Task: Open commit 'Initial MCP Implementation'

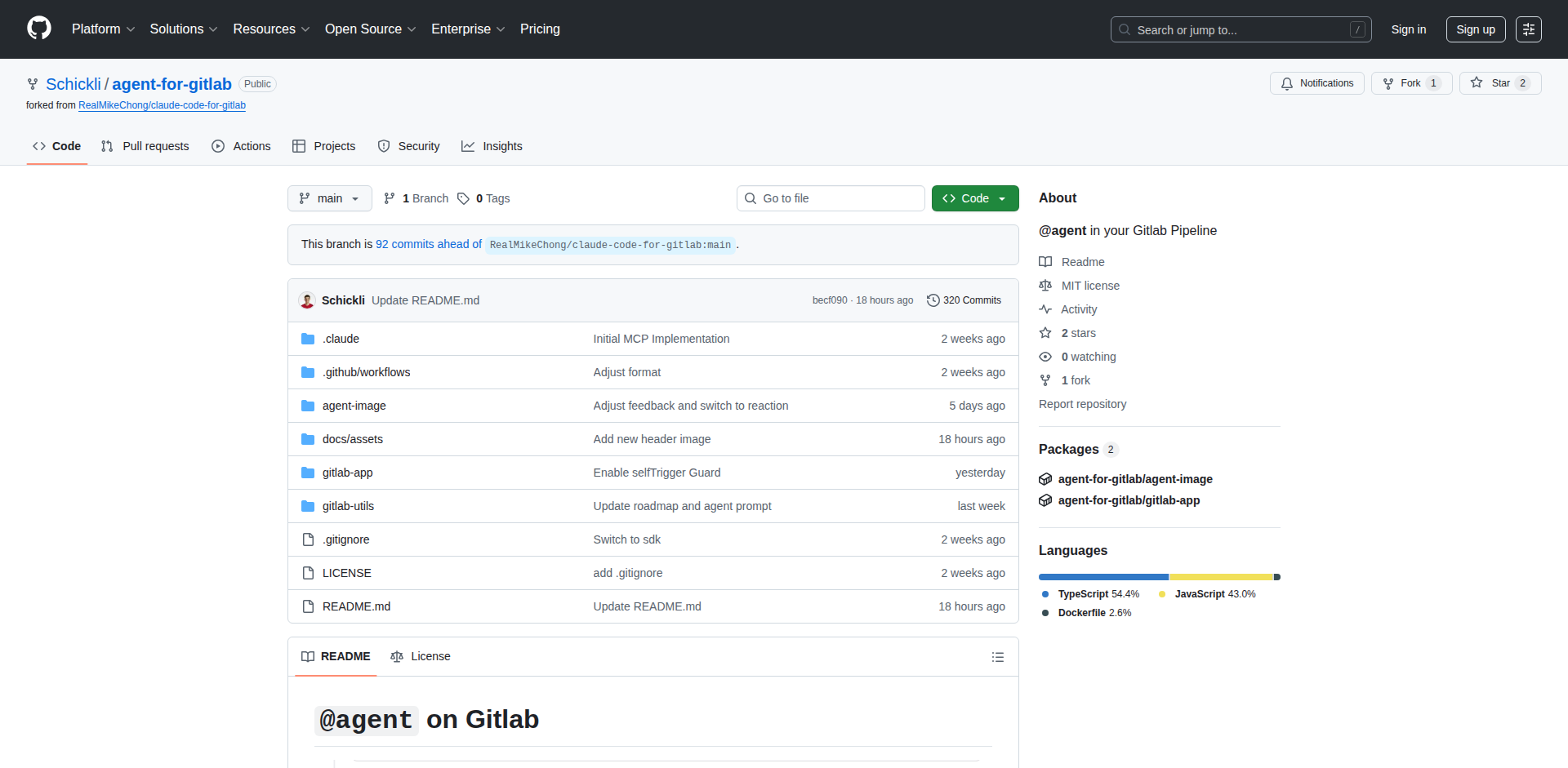Action: (661, 339)
